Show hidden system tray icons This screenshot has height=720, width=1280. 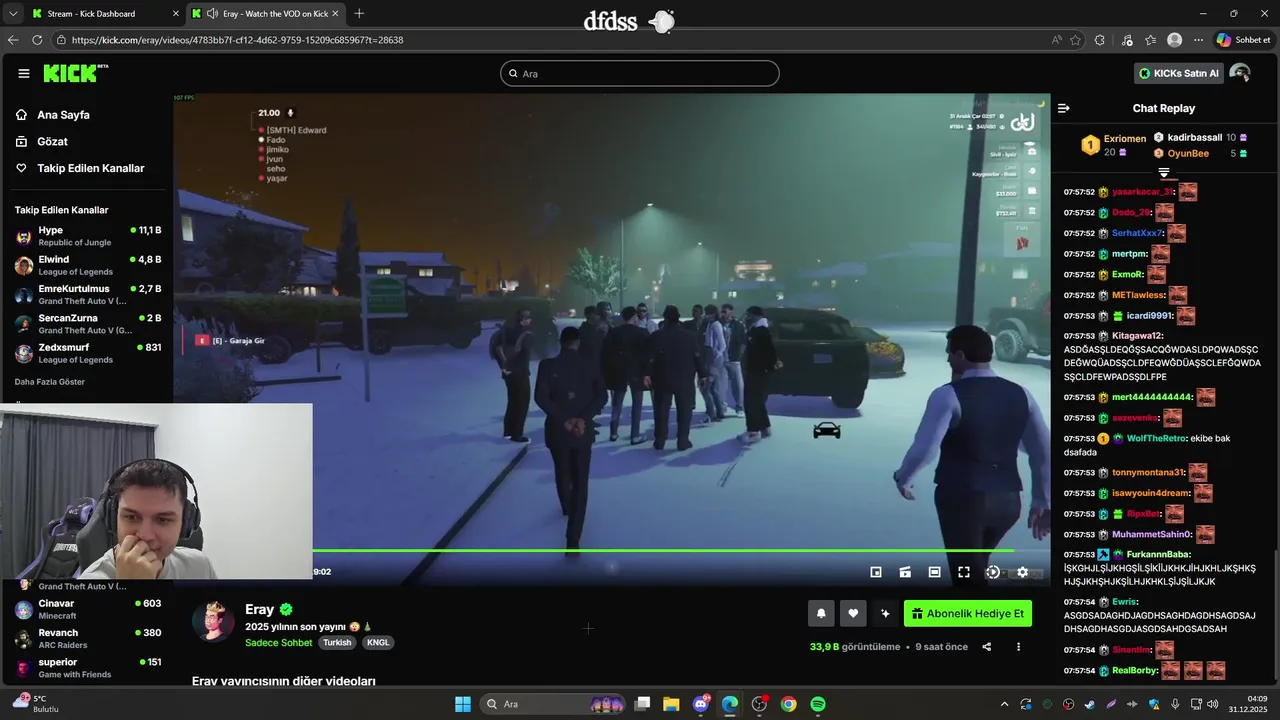click(x=1005, y=704)
